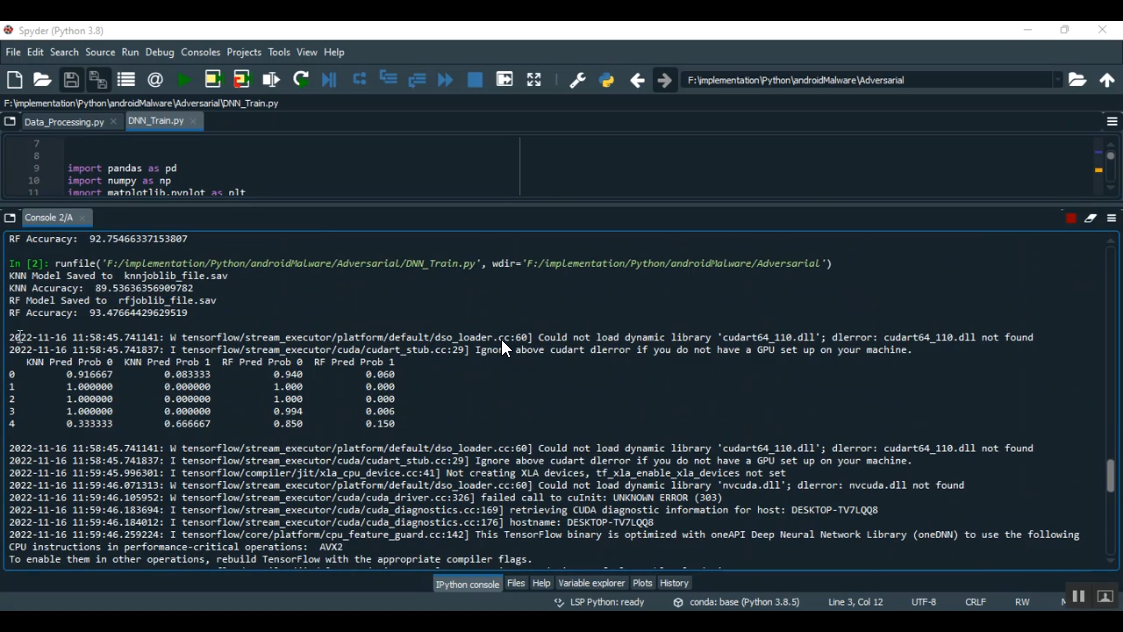Image resolution: width=1123 pixels, height=632 pixels.
Task: Switch to Variable explorer pane
Action: click(x=591, y=583)
